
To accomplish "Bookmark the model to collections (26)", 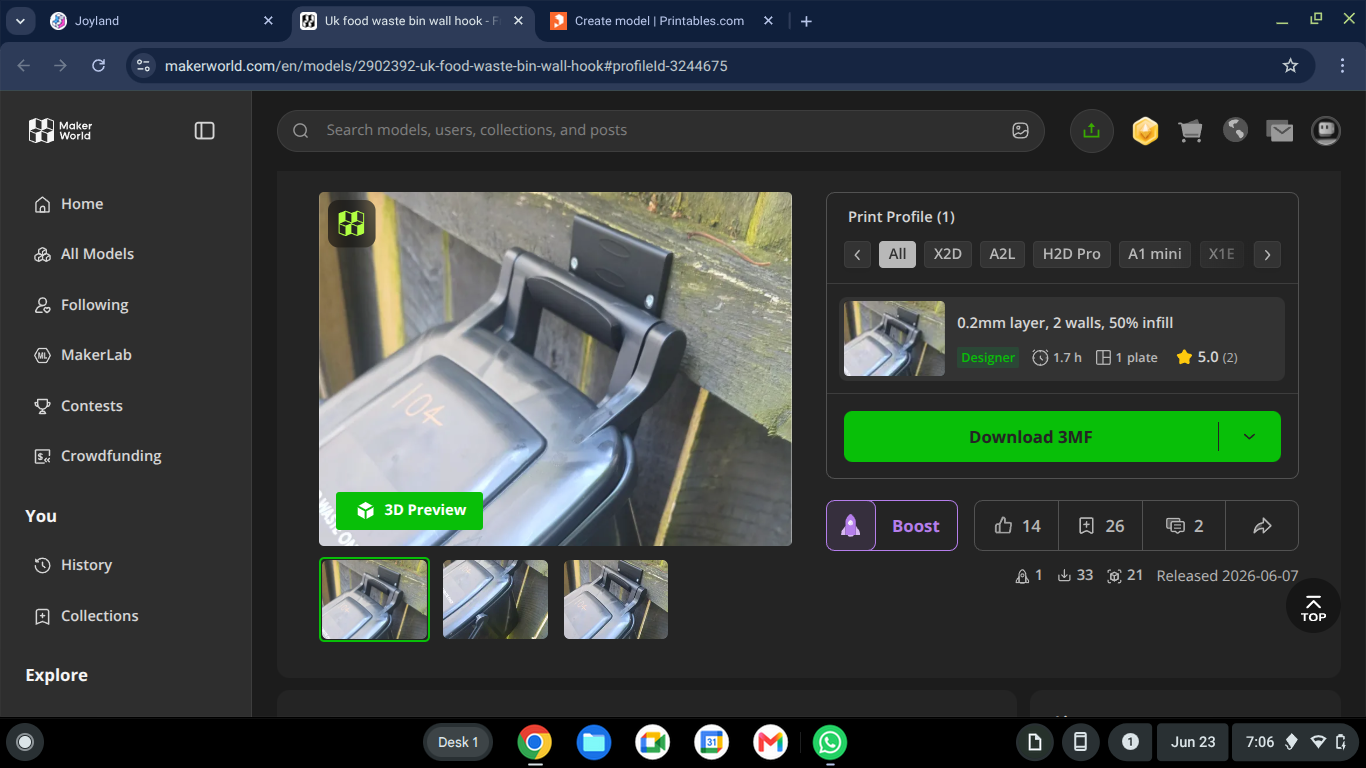I will [1100, 526].
